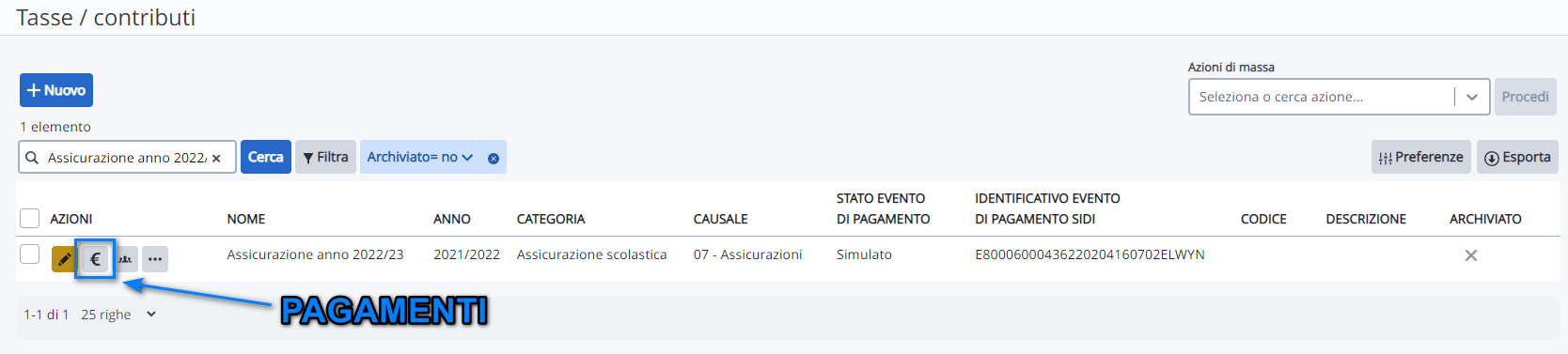Tick the select-all checkbox in header

pyautogui.click(x=30, y=218)
